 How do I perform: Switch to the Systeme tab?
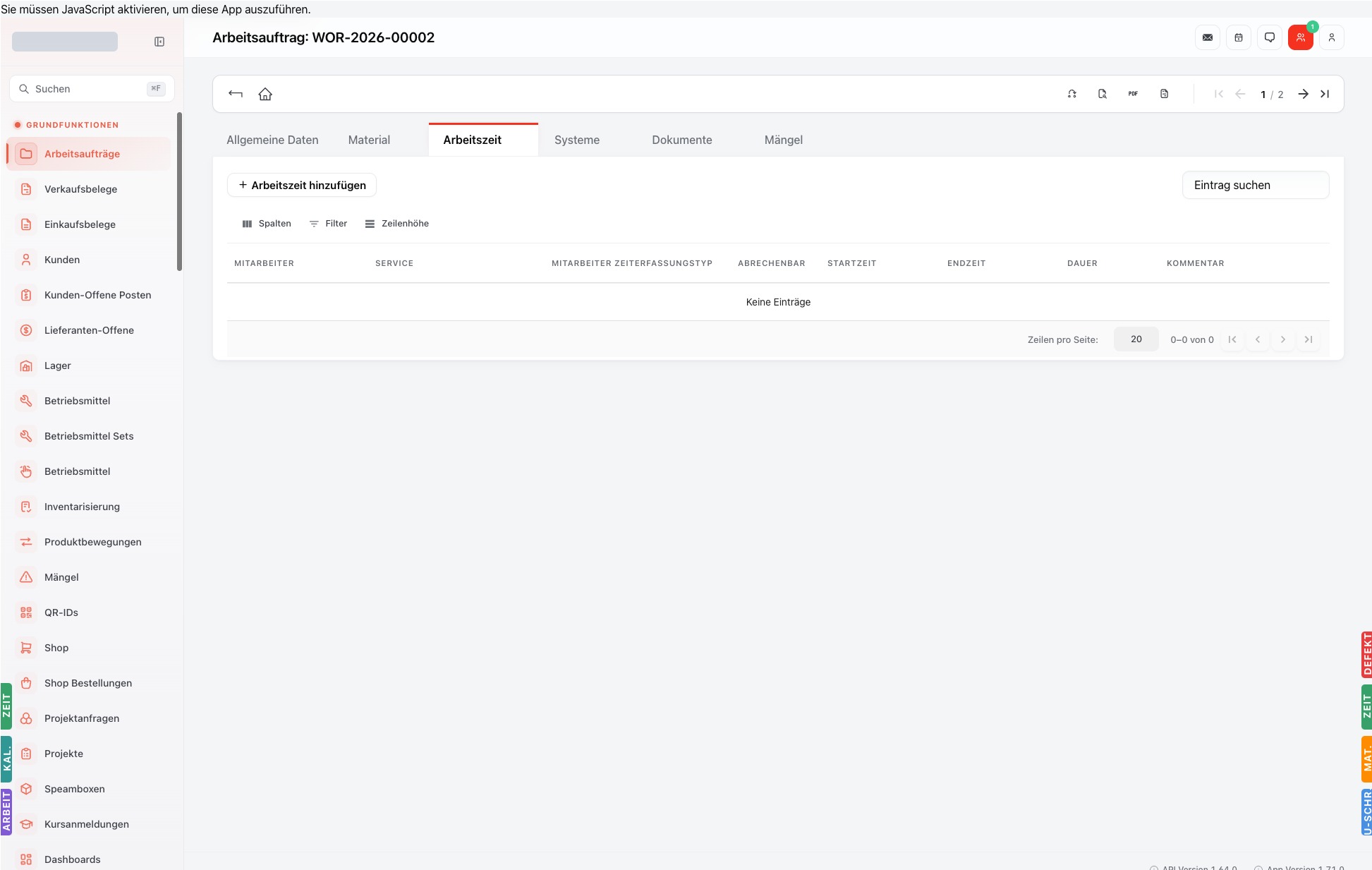point(577,140)
